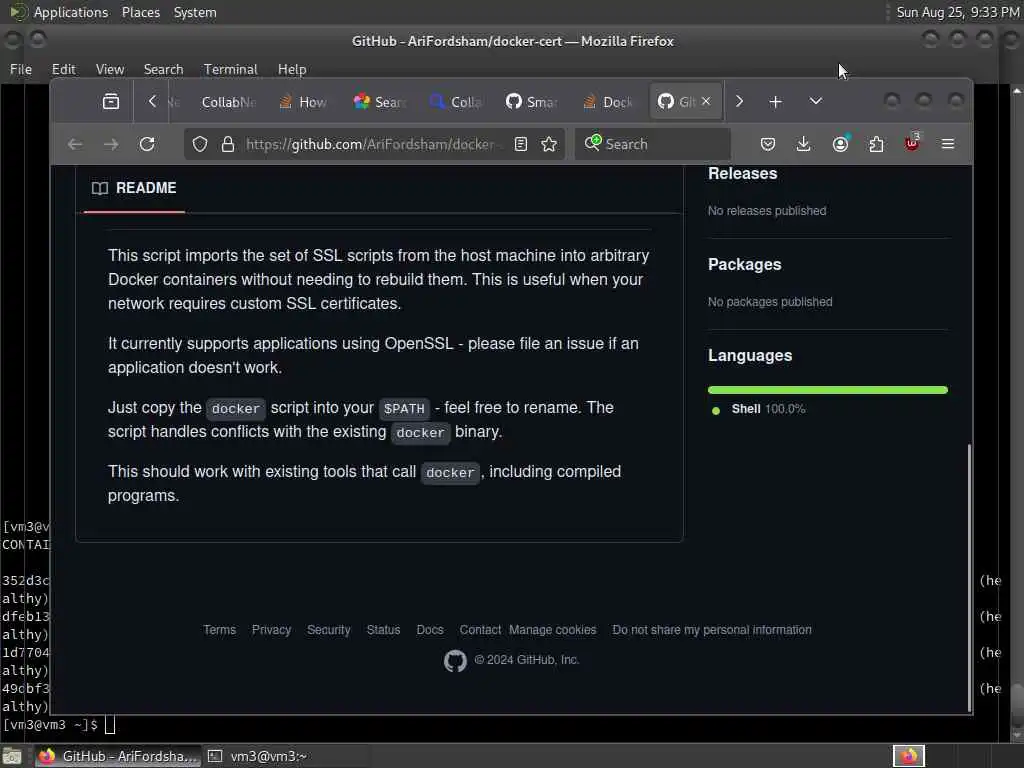Open the Pocket save icon

coord(768,144)
